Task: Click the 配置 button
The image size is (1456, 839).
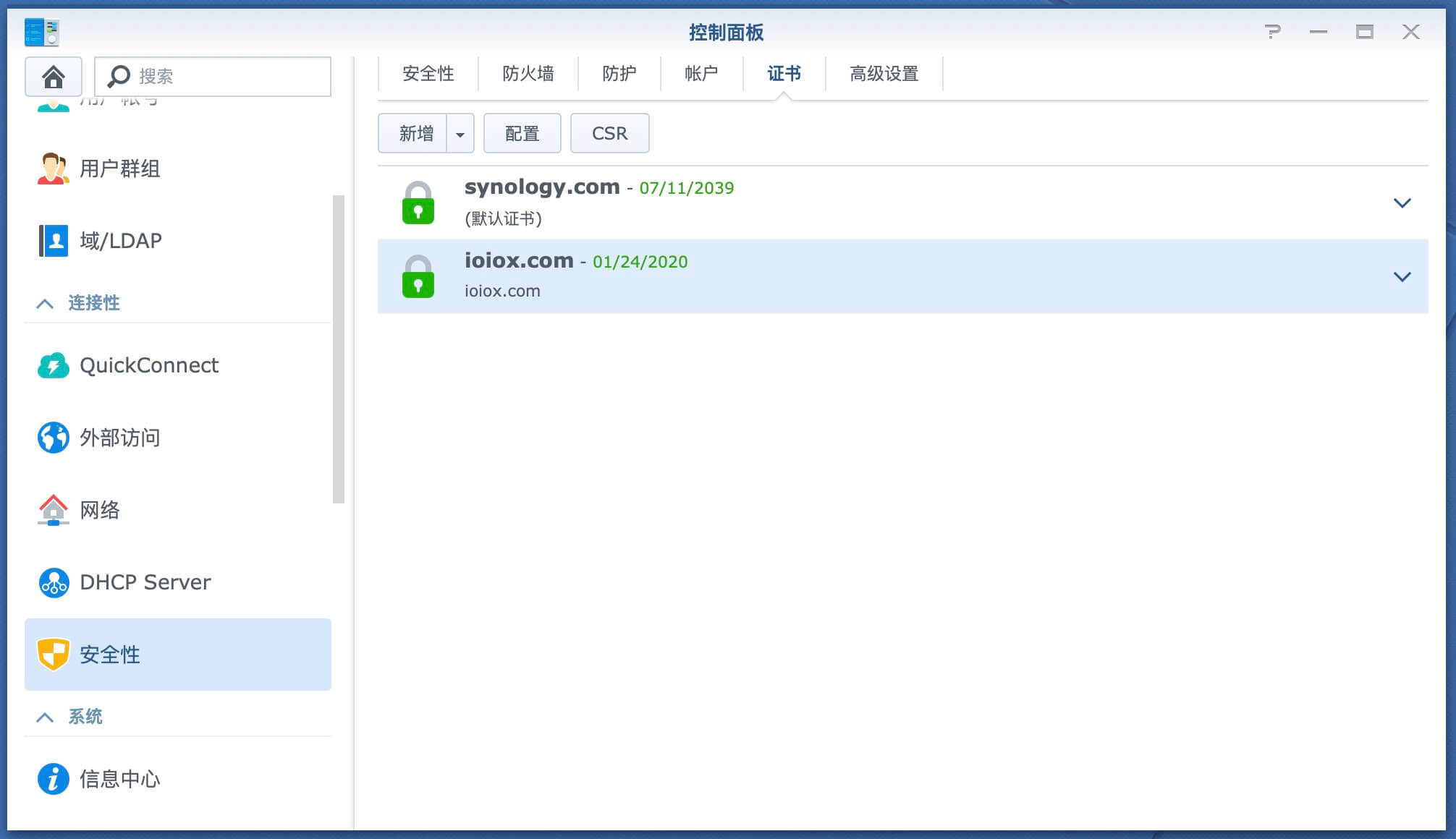Action: click(x=522, y=134)
